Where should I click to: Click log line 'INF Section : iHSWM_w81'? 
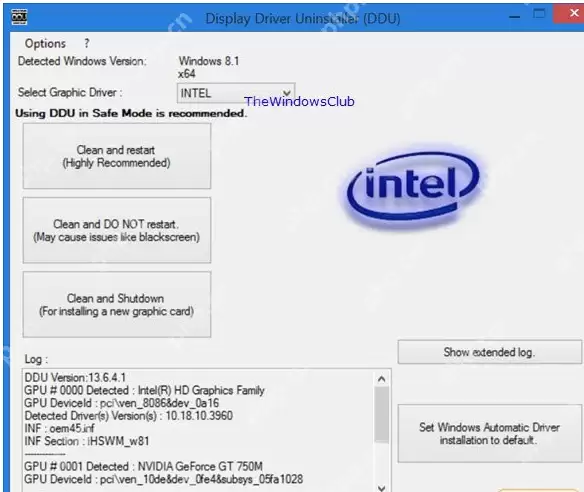pos(86,441)
